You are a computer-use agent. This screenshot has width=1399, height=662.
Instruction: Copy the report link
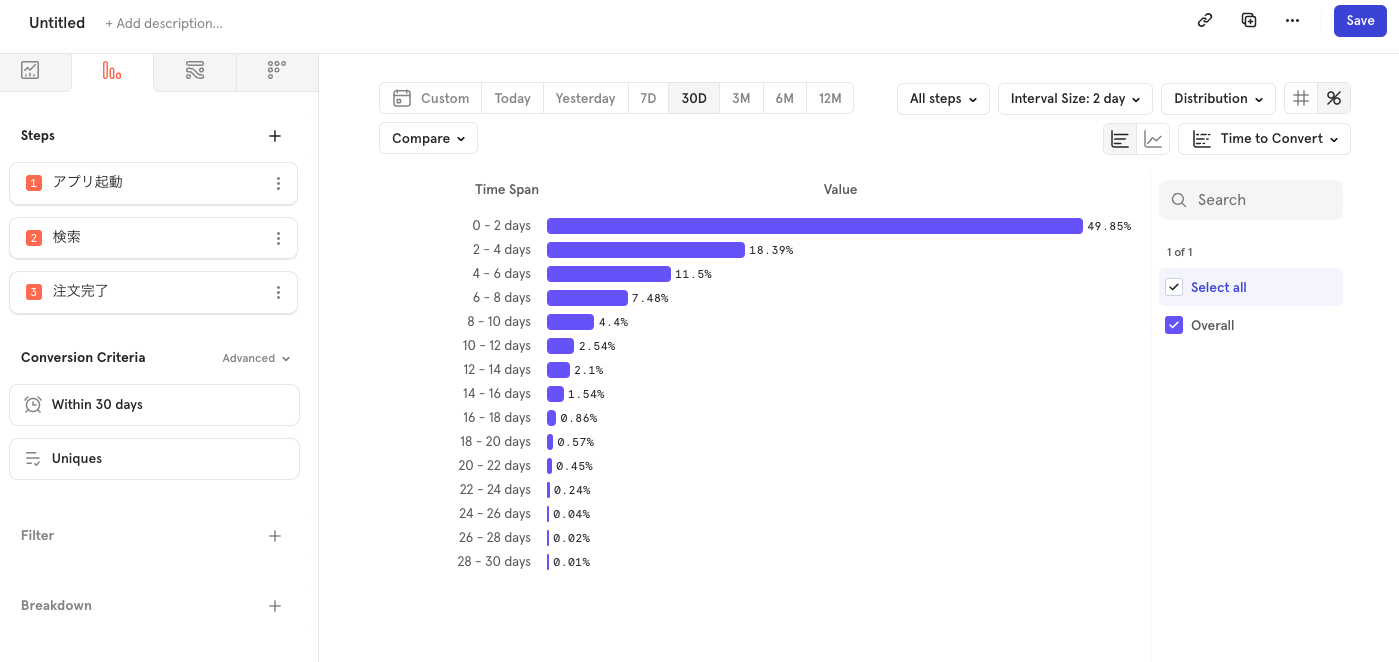coord(1205,21)
